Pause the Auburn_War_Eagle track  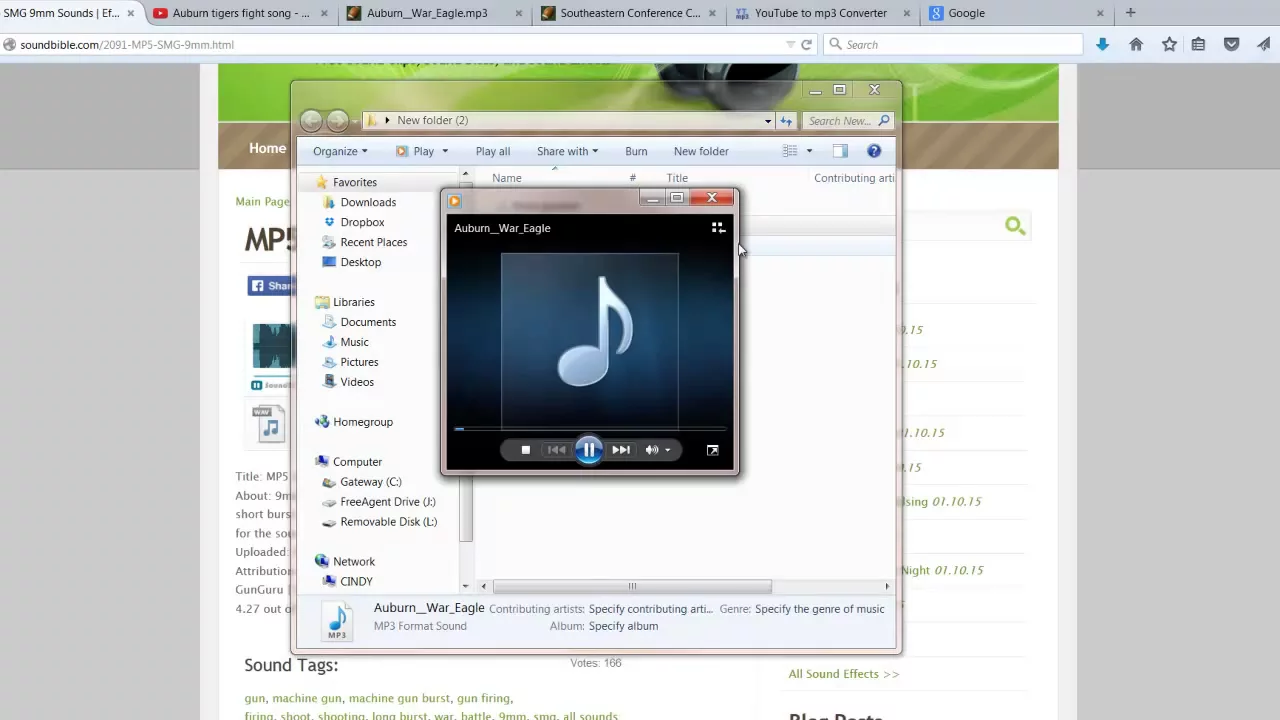click(x=589, y=450)
